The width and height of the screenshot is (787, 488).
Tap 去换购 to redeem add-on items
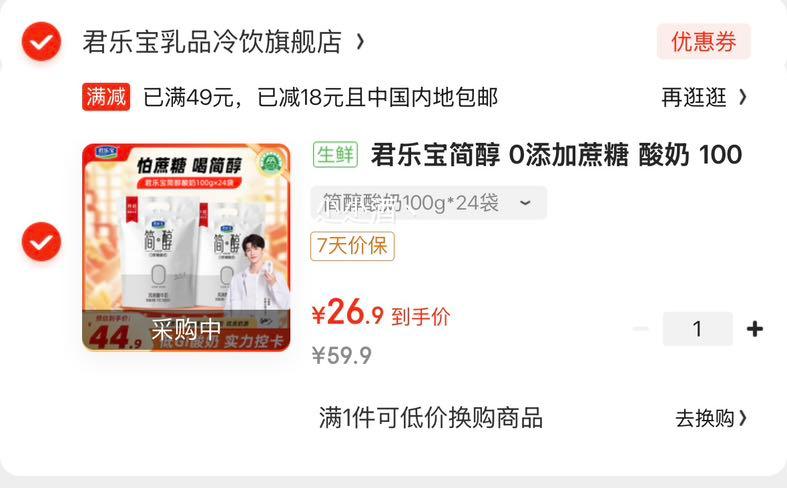pyautogui.click(x=711, y=418)
